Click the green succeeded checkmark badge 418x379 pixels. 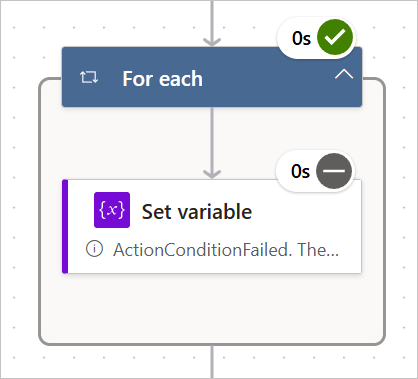tap(335, 37)
